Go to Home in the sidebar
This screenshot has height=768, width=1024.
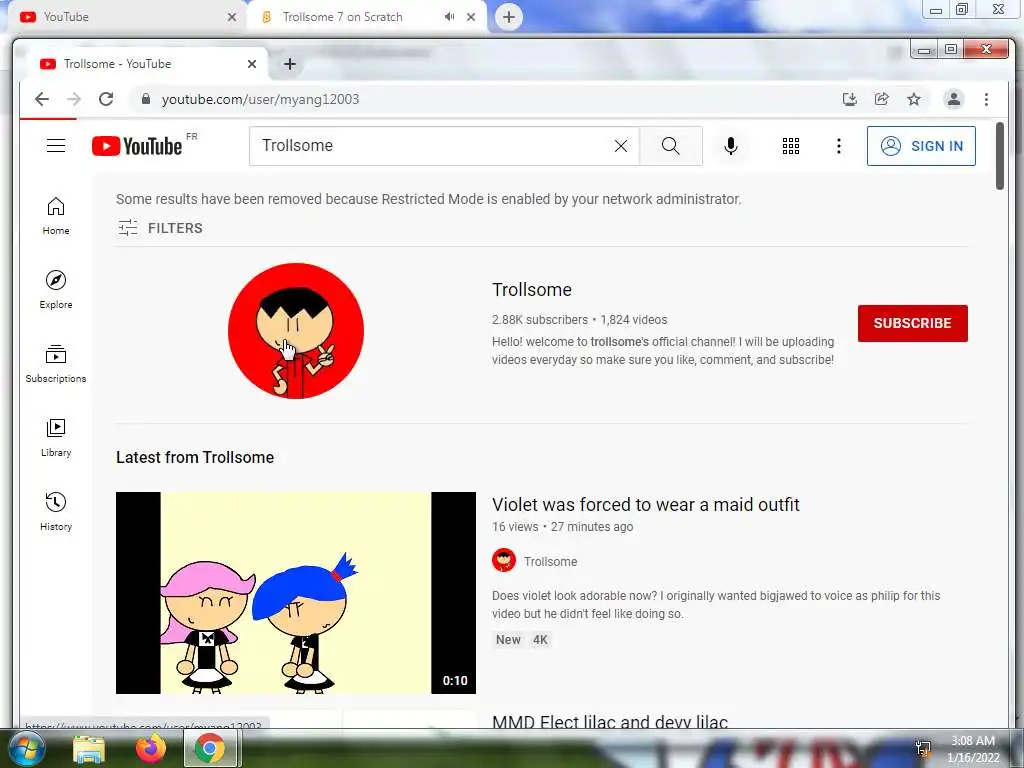[56, 216]
